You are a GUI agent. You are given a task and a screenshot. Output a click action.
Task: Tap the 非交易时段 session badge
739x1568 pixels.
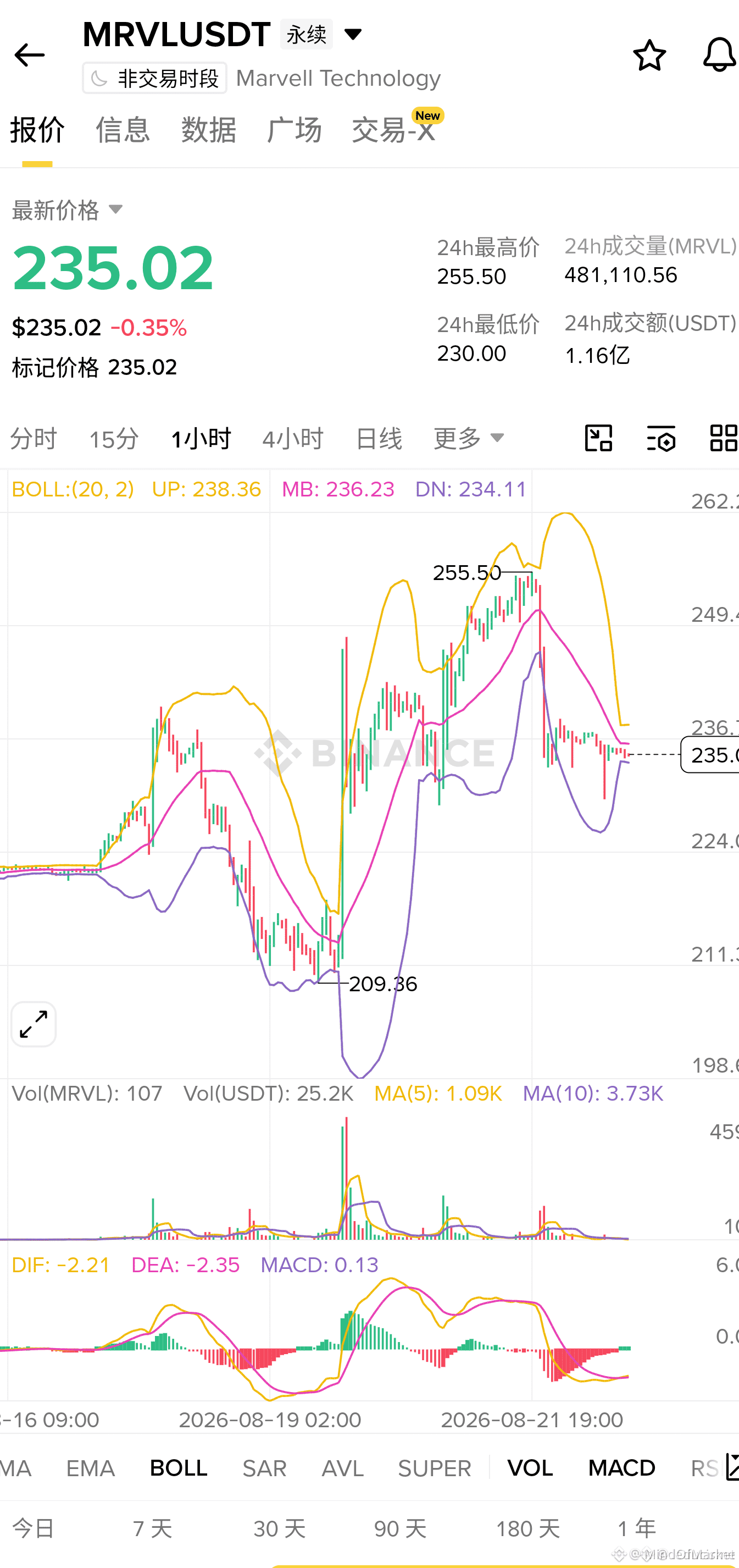[x=154, y=78]
